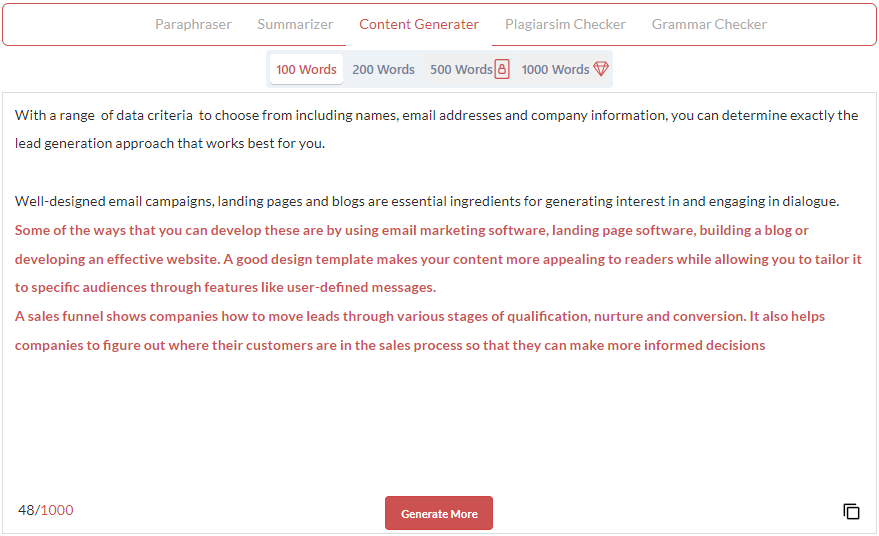This screenshot has height=536, width=879.
Task: Open the Grammar Checker tab
Action: 709,25
